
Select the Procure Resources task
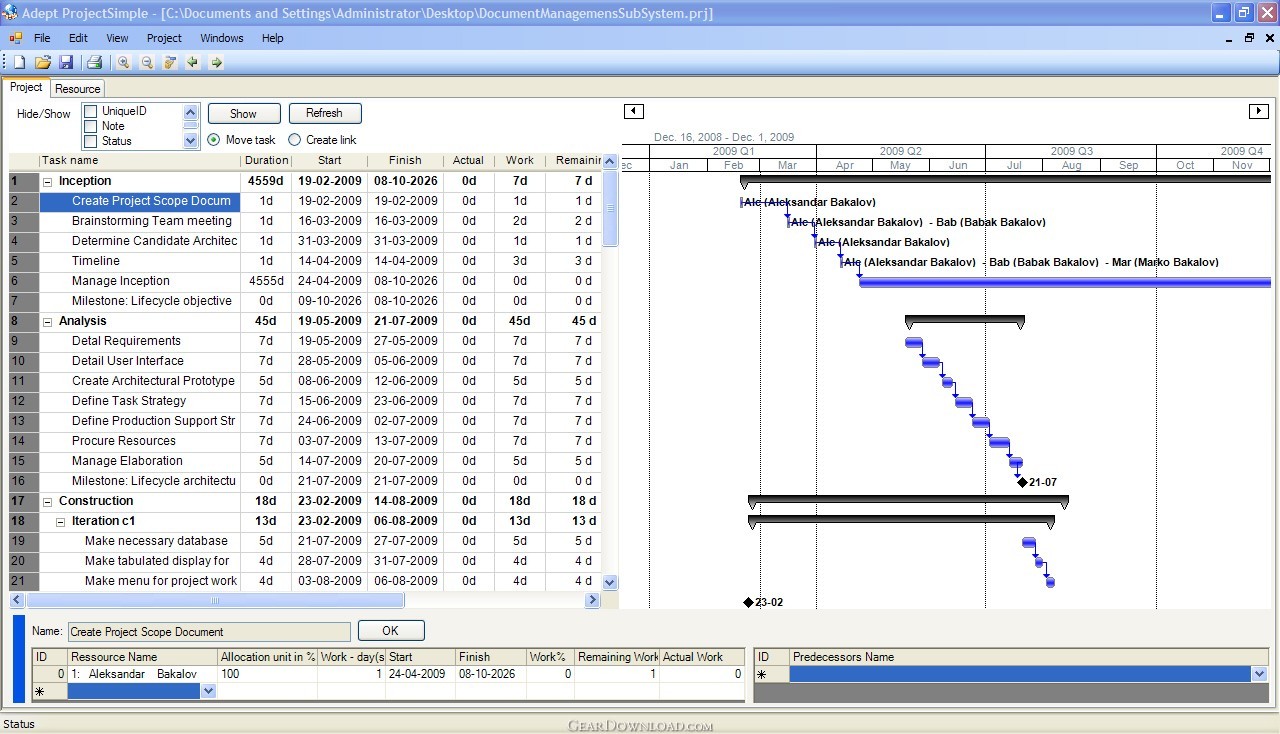140,442
